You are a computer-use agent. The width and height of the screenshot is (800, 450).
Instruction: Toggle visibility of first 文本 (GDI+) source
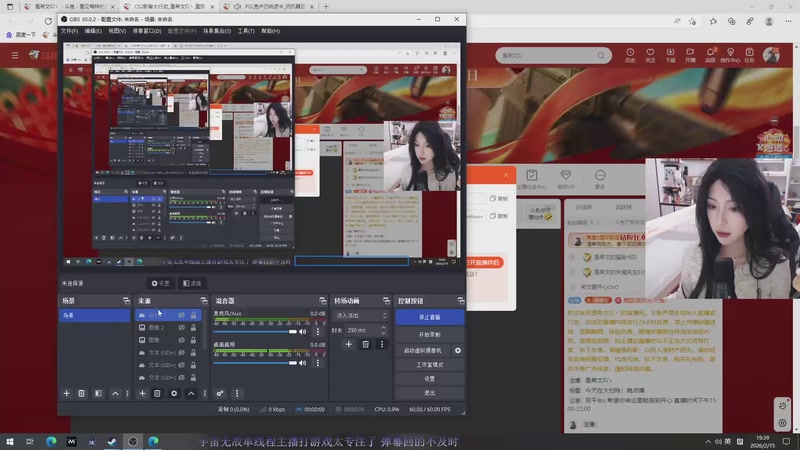pyautogui.click(x=182, y=353)
